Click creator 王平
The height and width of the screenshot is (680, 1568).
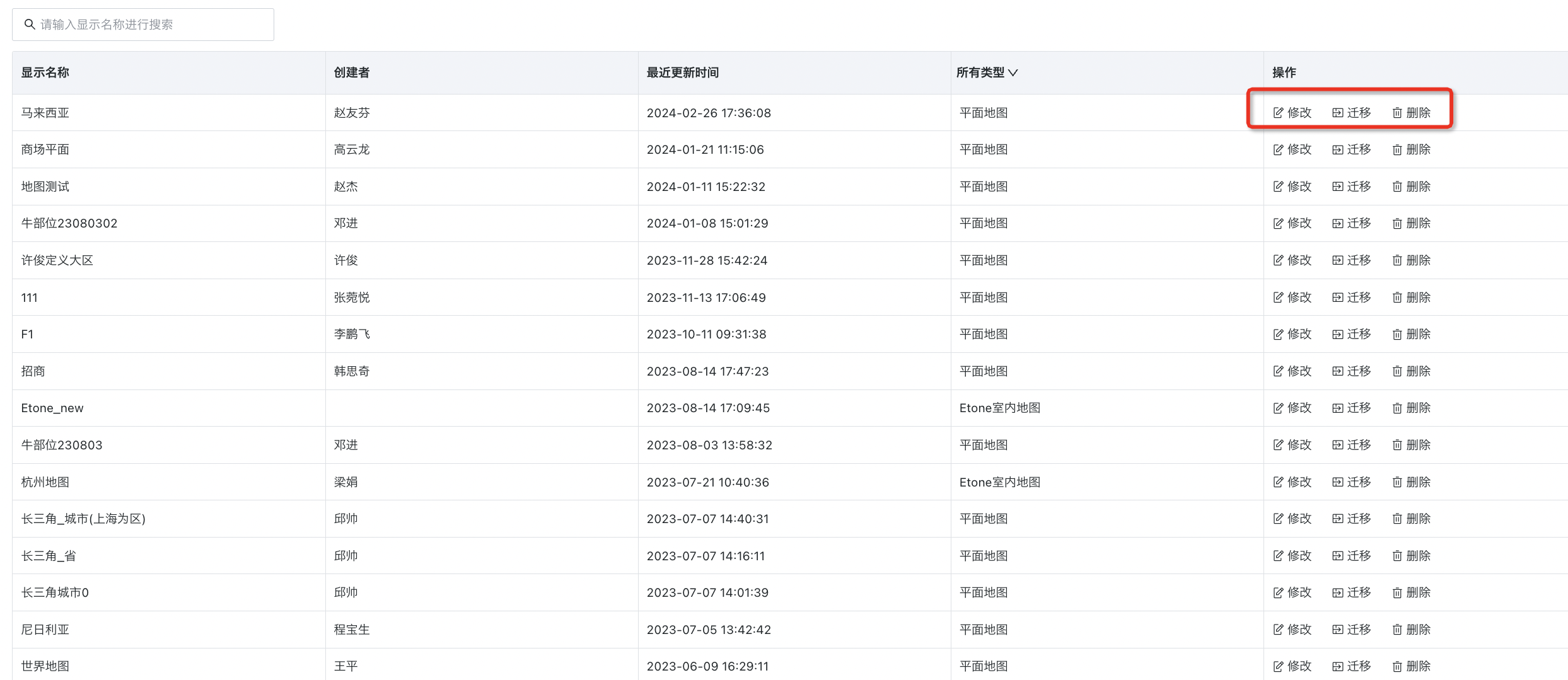click(346, 666)
